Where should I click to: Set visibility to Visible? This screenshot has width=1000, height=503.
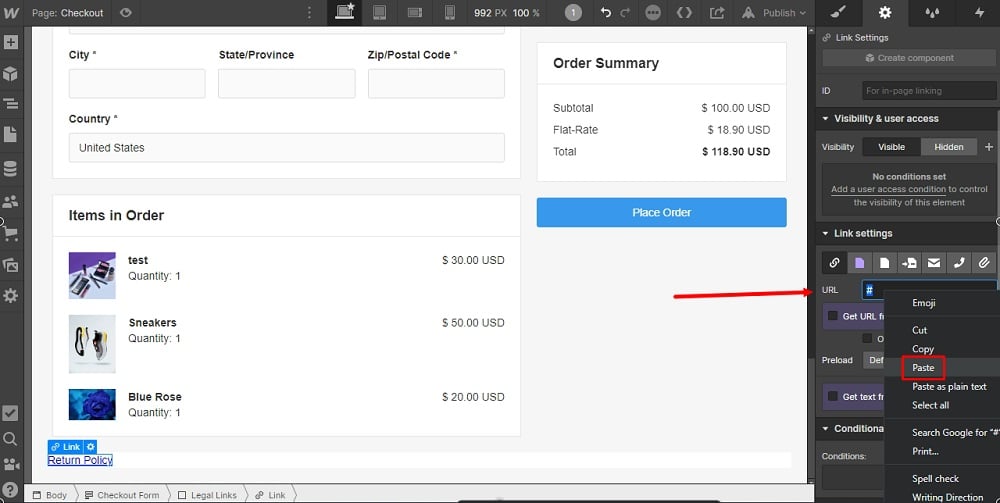coord(891,147)
